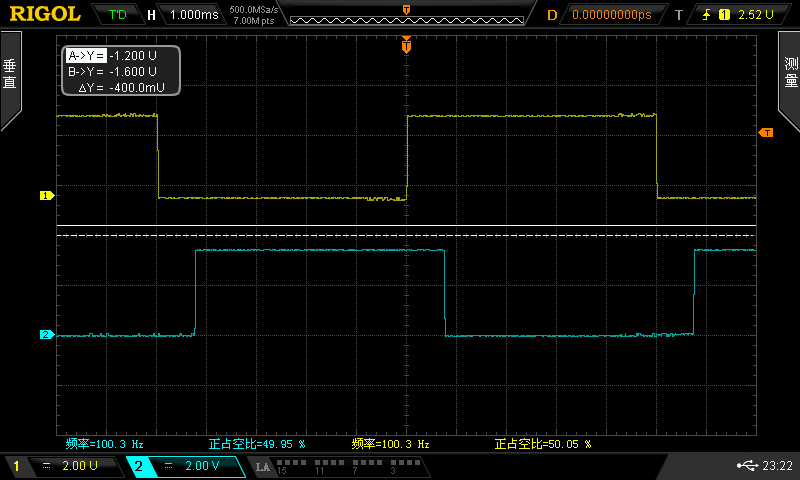Image resolution: width=800 pixels, height=480 pixels.
Task: Click the waveform memory position bar
Action: [405, 15]
